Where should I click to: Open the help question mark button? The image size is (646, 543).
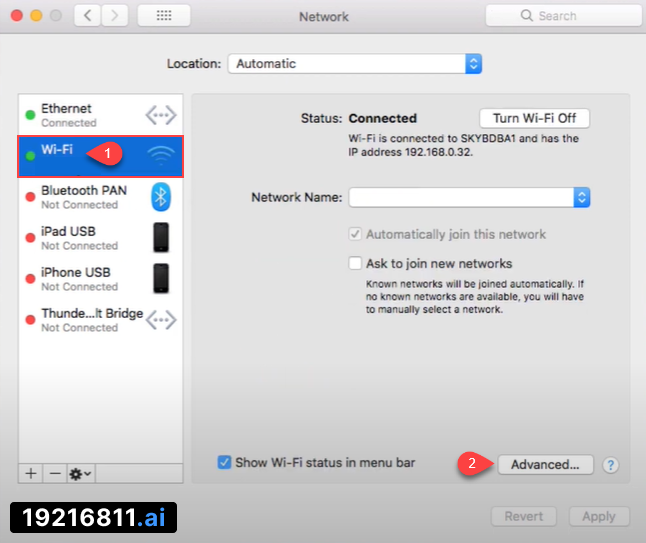tap(611, 465)
